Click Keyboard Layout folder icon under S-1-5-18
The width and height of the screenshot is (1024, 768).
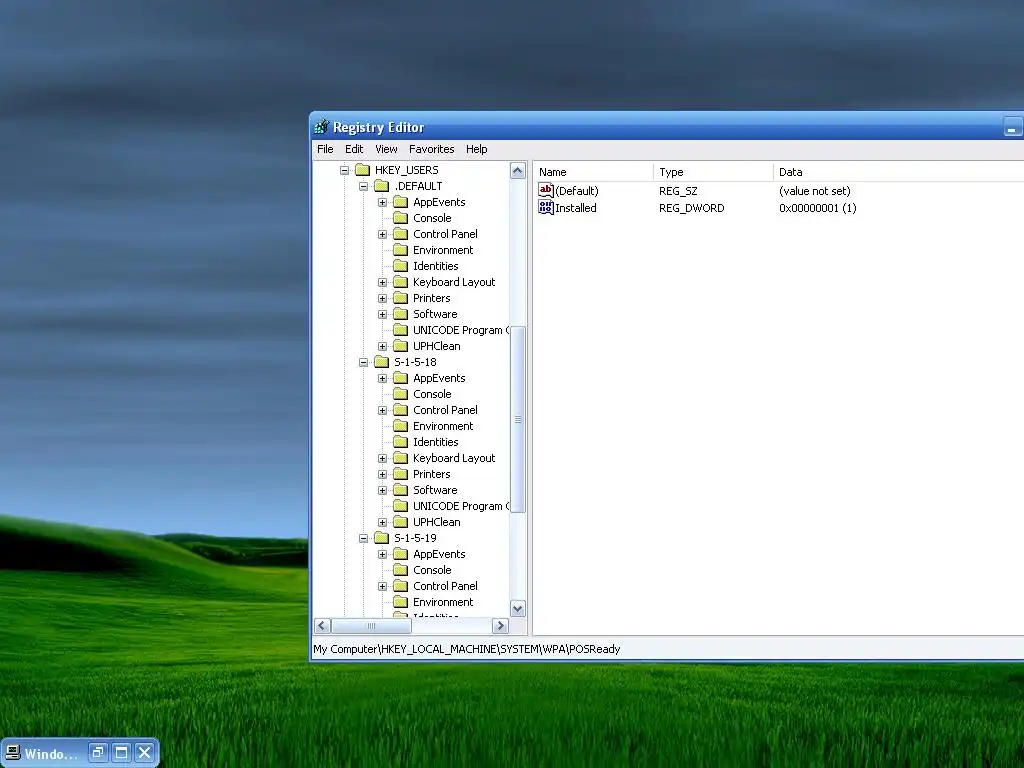[400, 458]
